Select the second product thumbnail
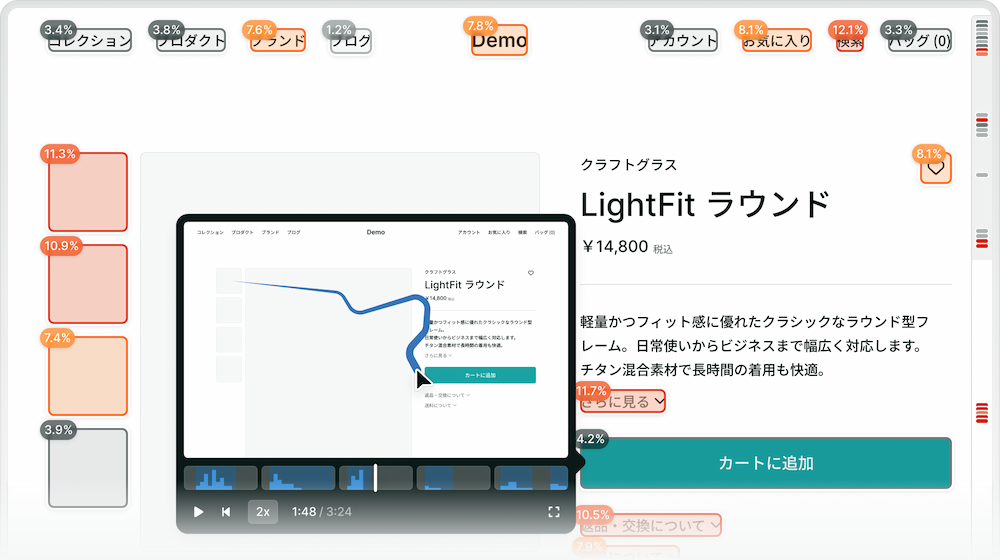Image resolution: width=1000 pixels, height=560 pixels. (x=88, y=284)
